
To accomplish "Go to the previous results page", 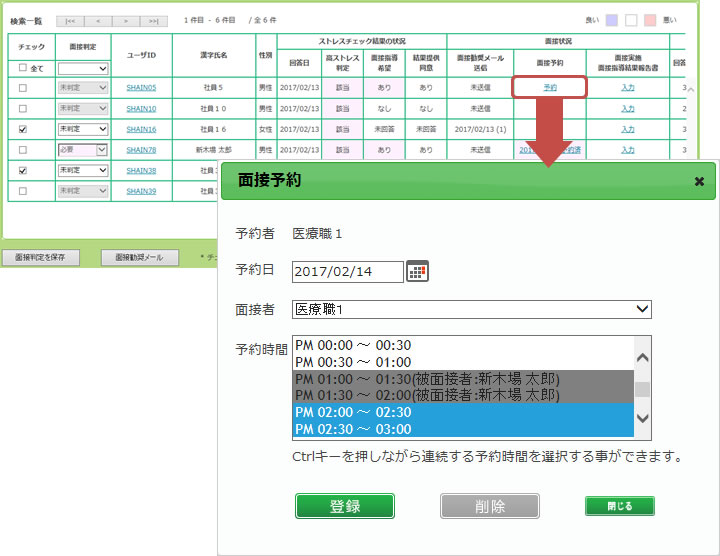I will point(98,21).
